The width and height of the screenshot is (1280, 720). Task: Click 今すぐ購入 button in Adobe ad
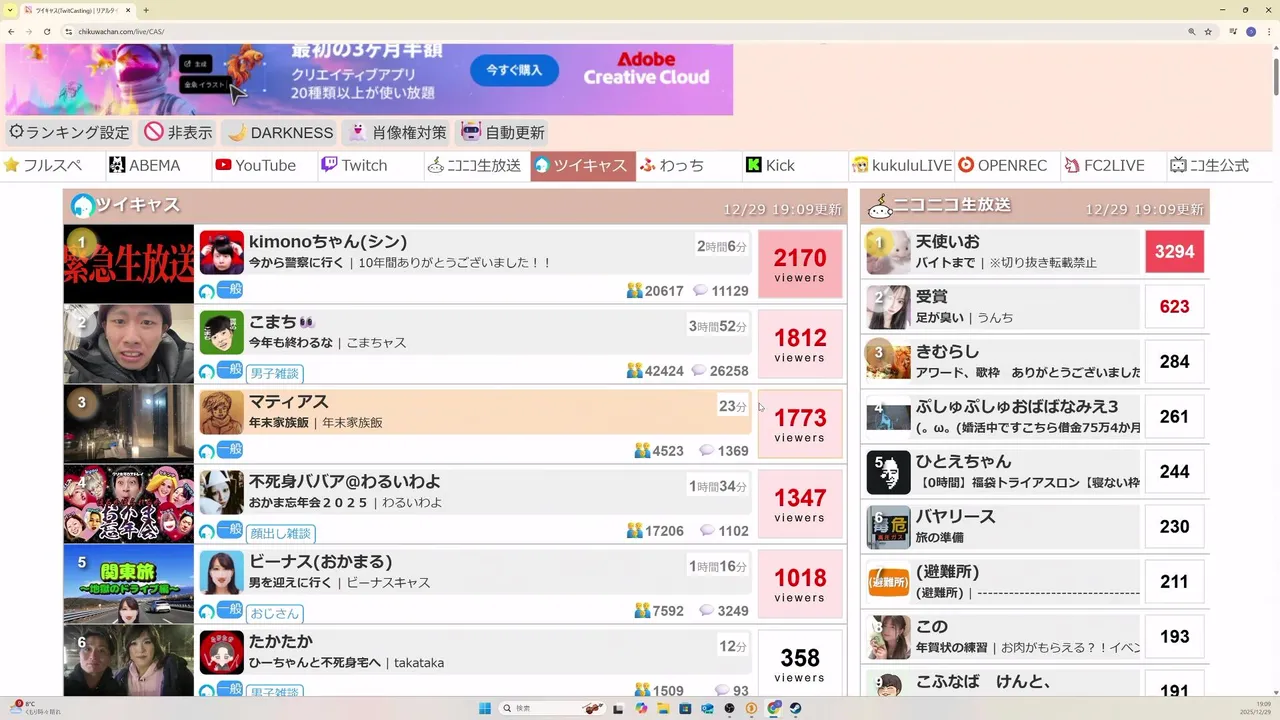[x=514, y=70]
